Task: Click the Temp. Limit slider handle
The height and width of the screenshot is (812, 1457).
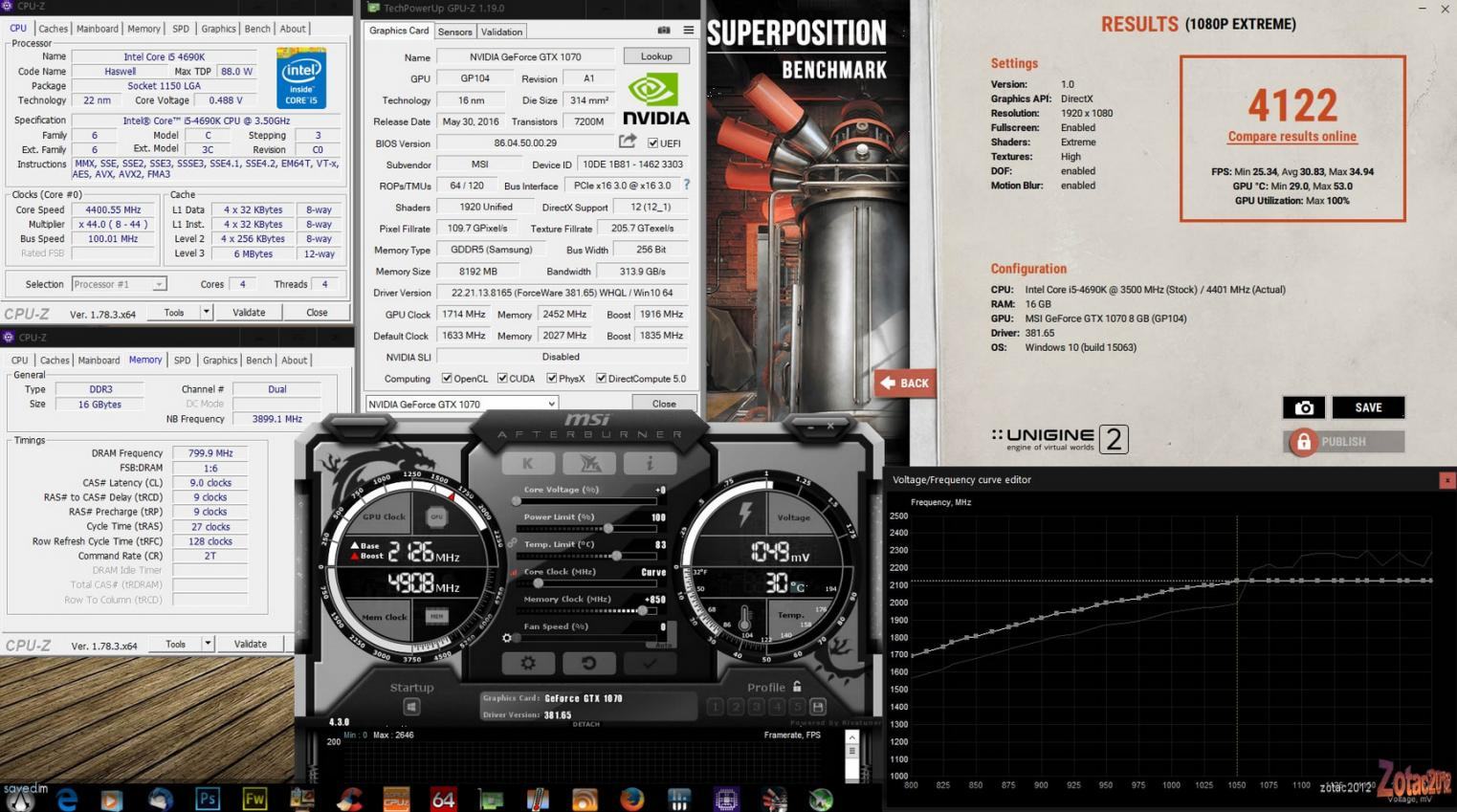Action: tap(617, 556)
